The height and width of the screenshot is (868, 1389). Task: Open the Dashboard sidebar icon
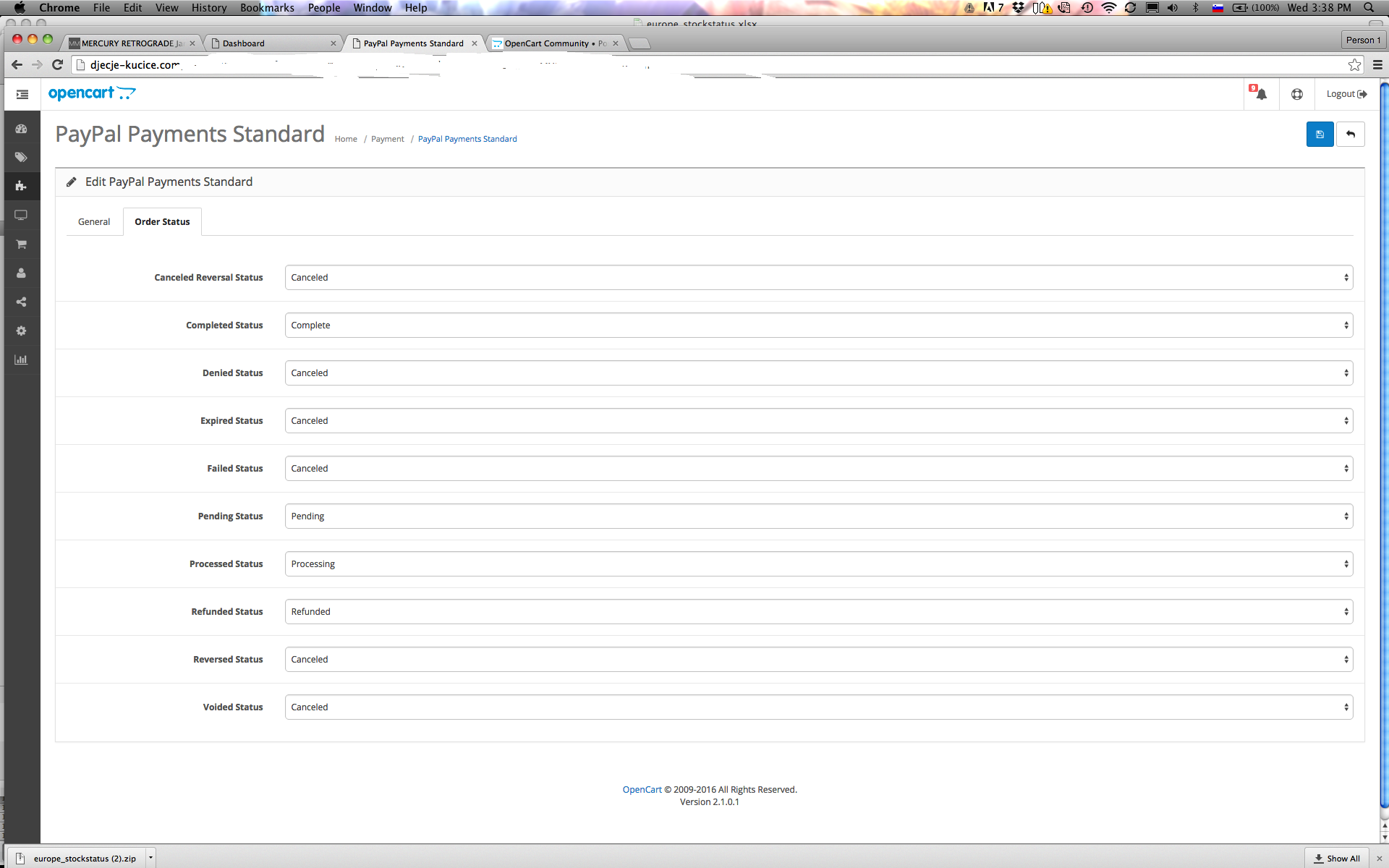[x=21, y=129]
